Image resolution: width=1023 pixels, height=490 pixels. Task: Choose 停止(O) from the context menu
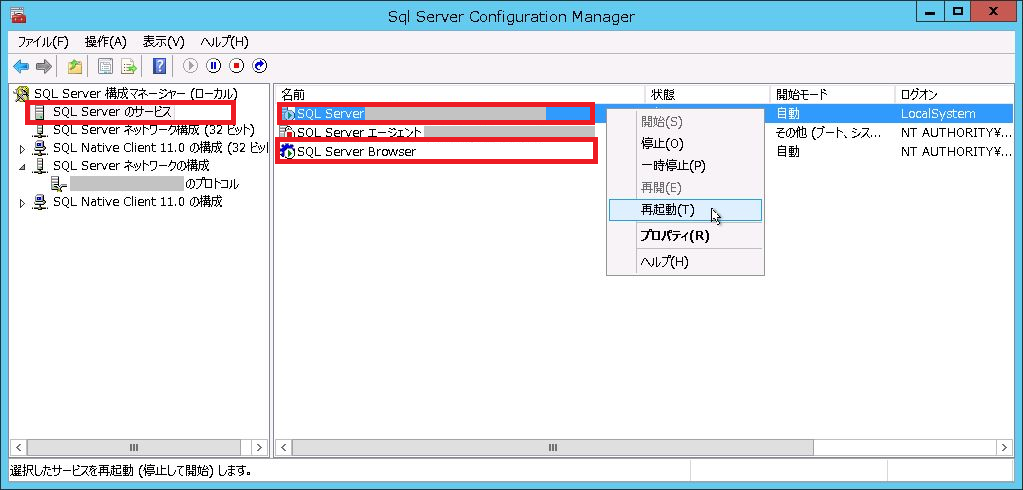(685, 144)
